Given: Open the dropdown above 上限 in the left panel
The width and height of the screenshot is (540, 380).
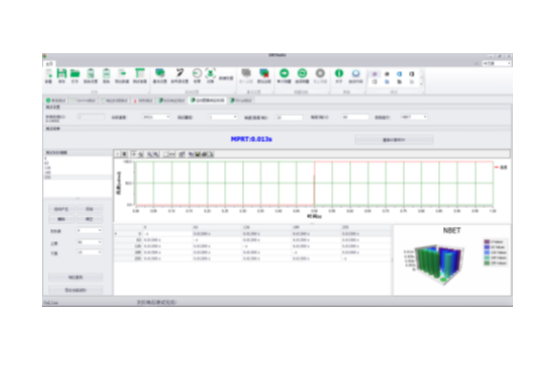Looking at the screenshot, I should coord(89,230).
